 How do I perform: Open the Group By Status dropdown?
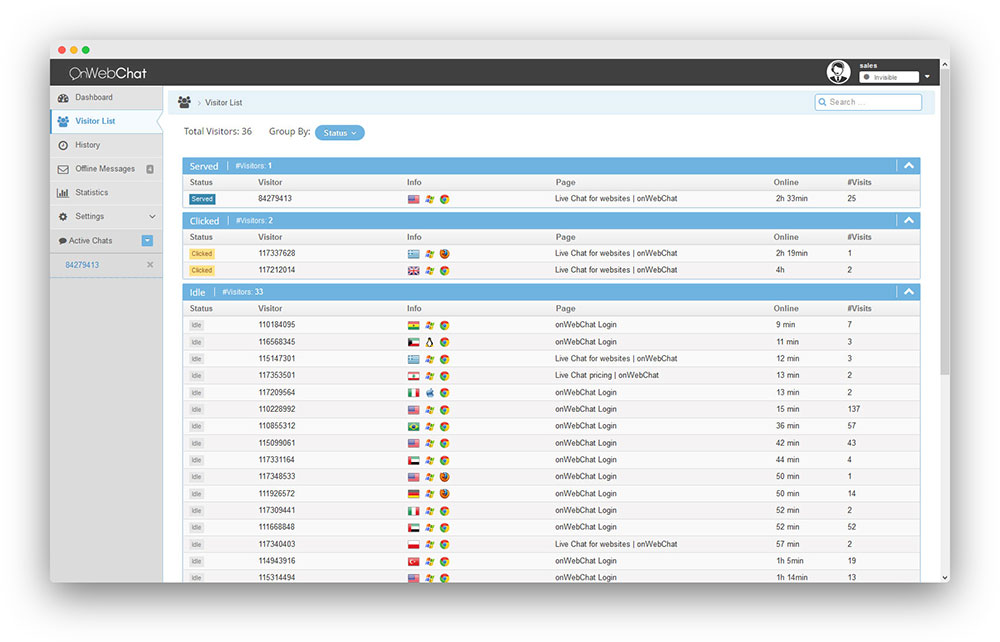click(339, 133)
